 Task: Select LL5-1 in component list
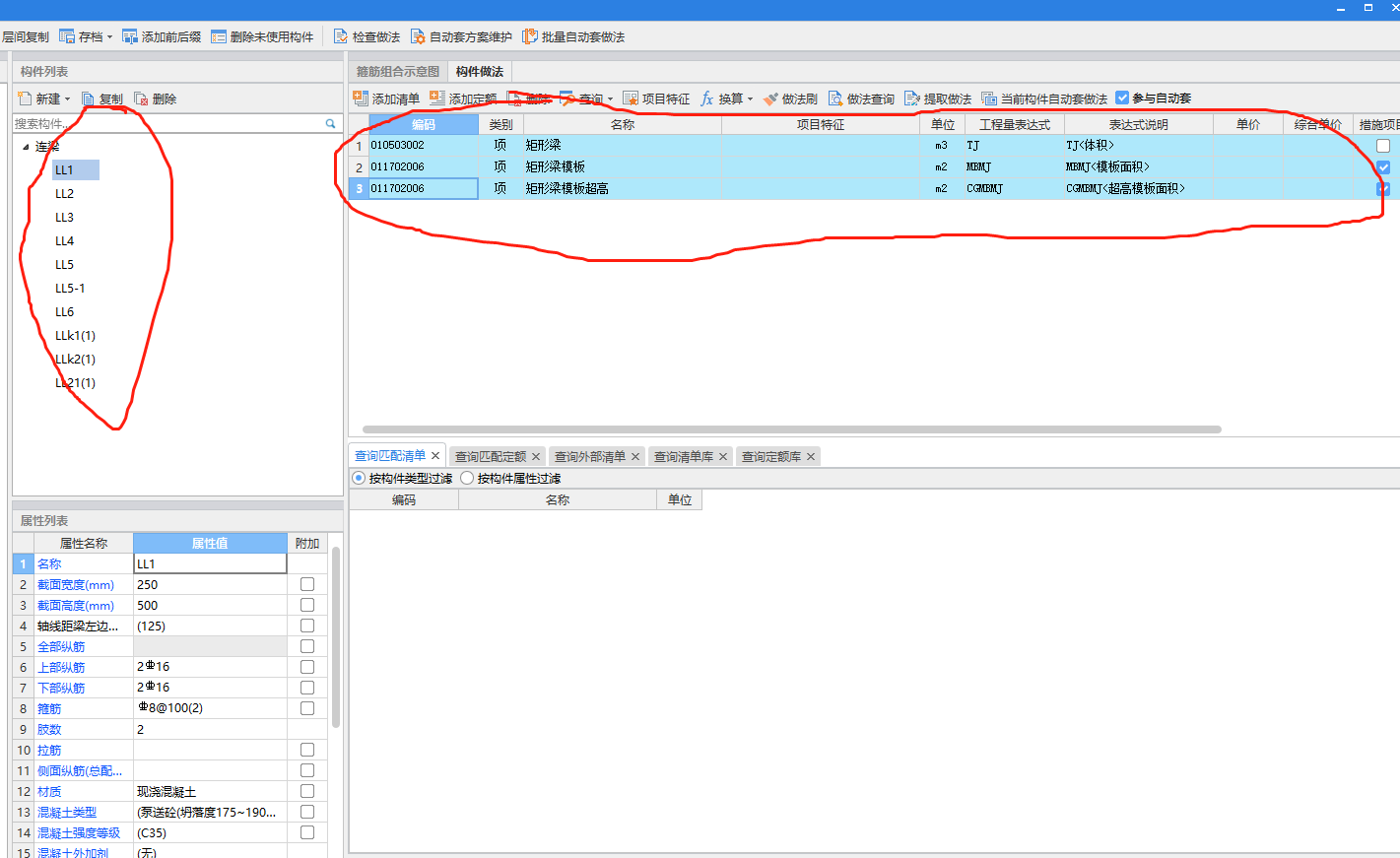[70, 289]
